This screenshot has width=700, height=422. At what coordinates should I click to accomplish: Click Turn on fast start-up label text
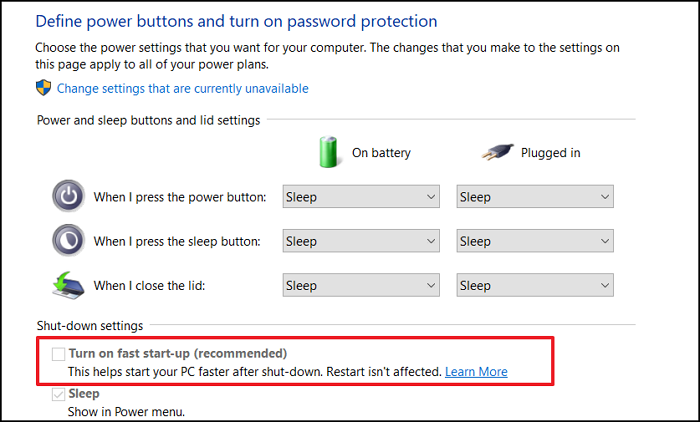[x=178, y=353]
